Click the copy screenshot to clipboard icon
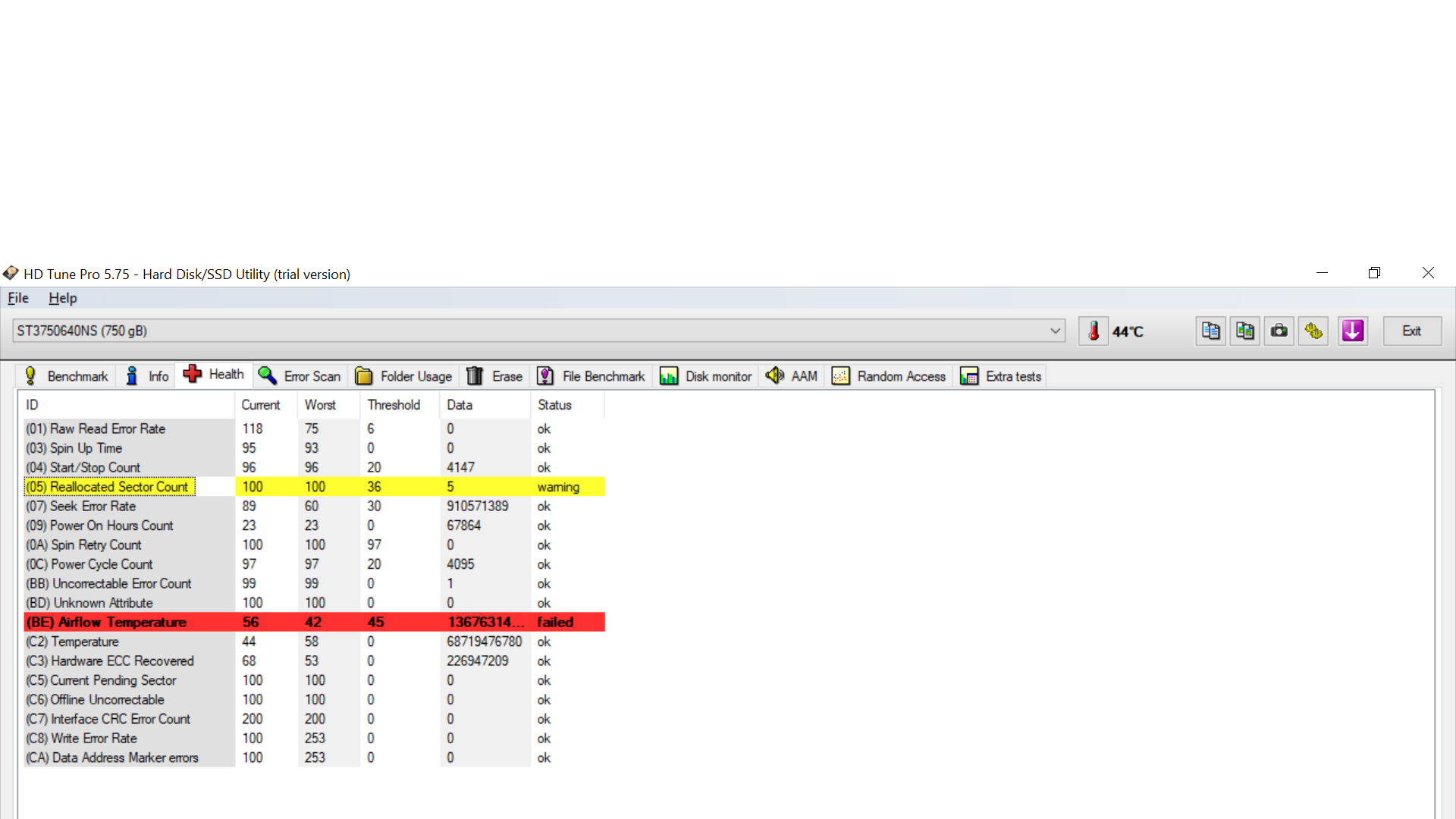Screen dimensions: 1456x819 1245,331
